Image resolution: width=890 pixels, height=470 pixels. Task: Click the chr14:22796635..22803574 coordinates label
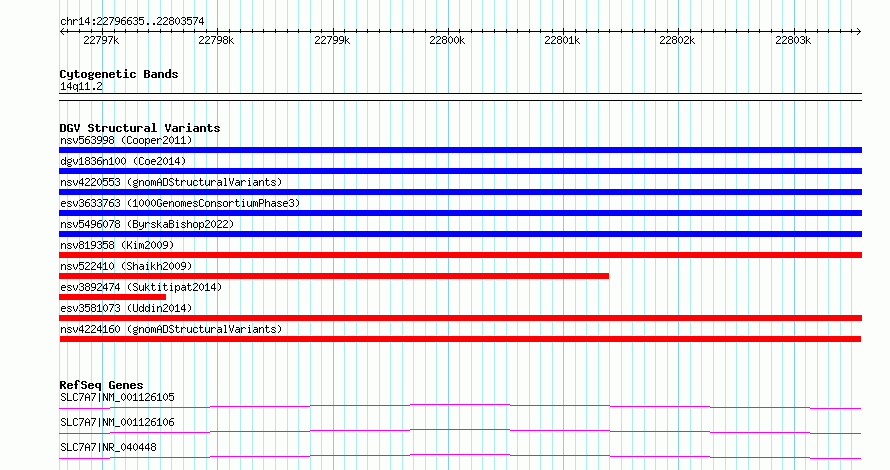click(x=132, y=21)
